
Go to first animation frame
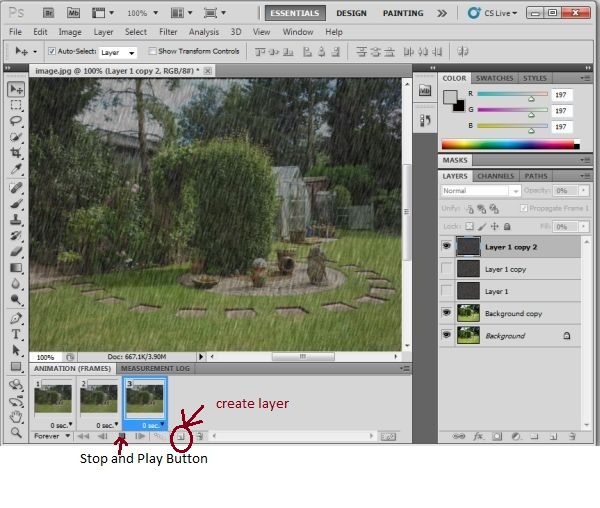click(83, 436)
